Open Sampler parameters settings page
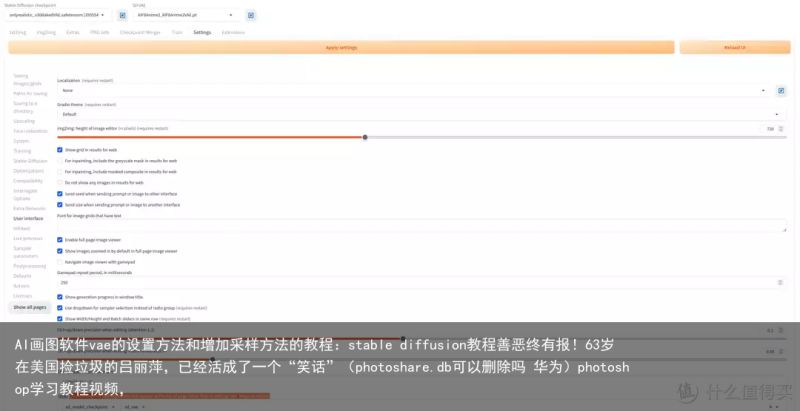Viewport: 800px width, 411px height. tap(26, 252)
